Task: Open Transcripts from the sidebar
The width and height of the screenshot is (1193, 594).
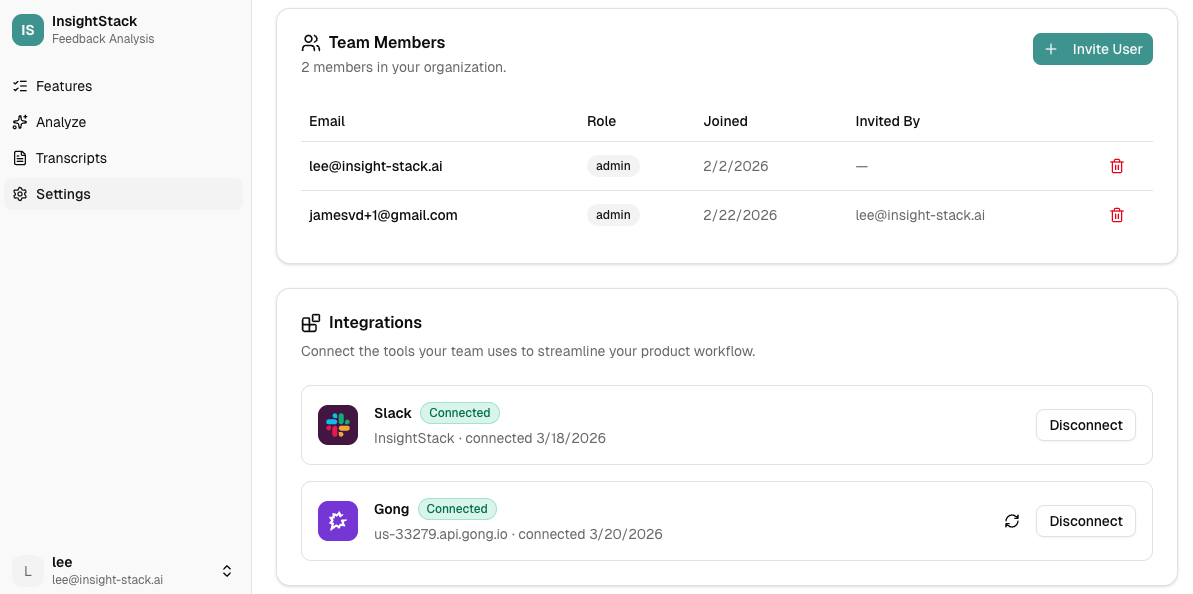Action: coord(71,158)
